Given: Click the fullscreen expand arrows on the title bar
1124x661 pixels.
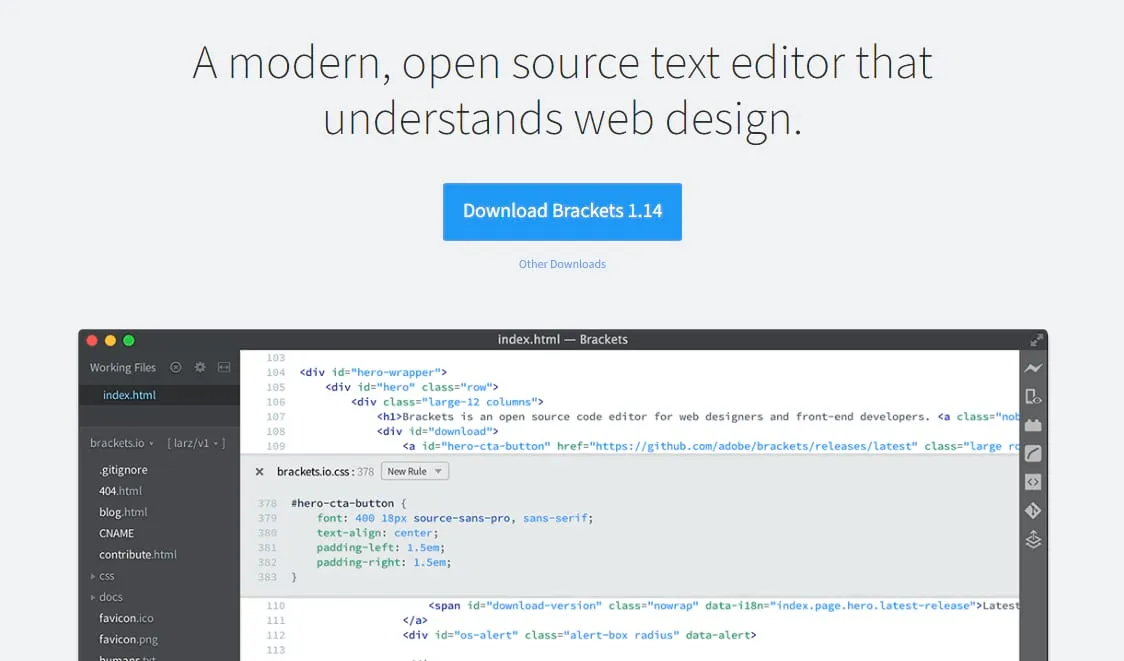Looking at the screenshot, I should (x=1035, y=339).
